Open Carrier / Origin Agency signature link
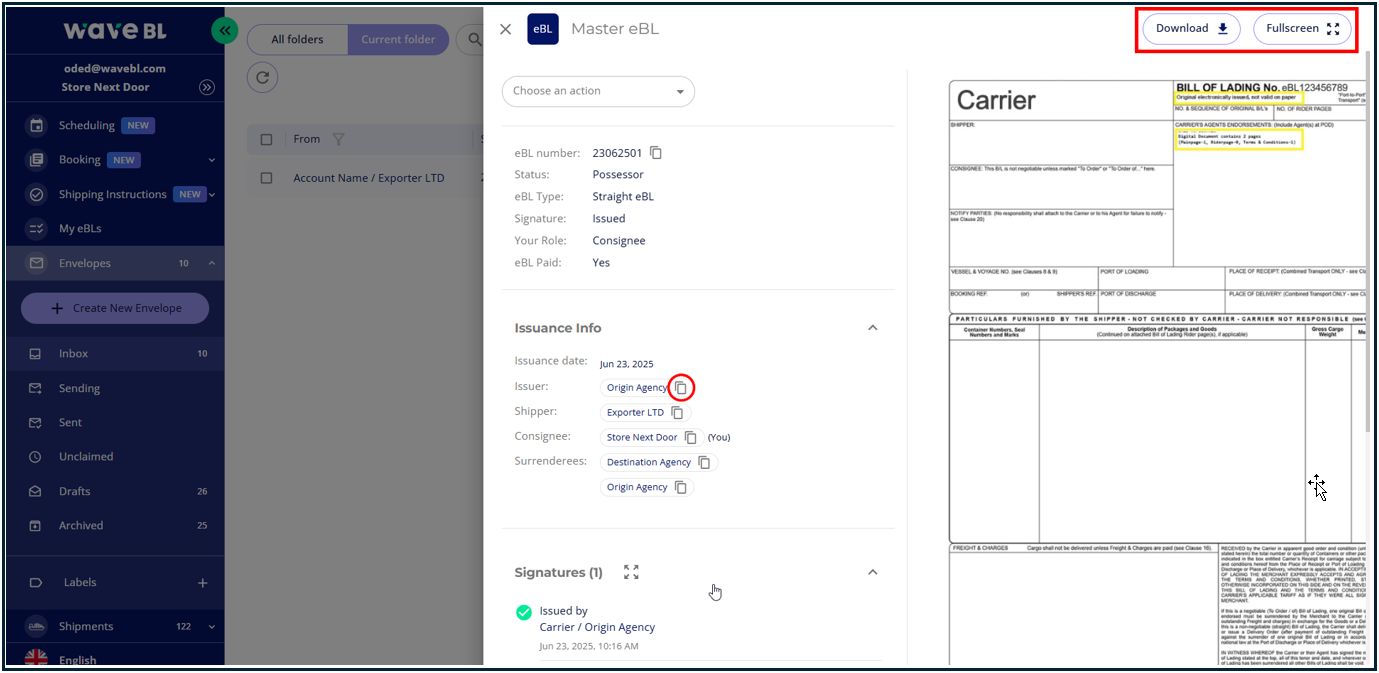This screenshot has width=1379, height=673. point(597,627)
